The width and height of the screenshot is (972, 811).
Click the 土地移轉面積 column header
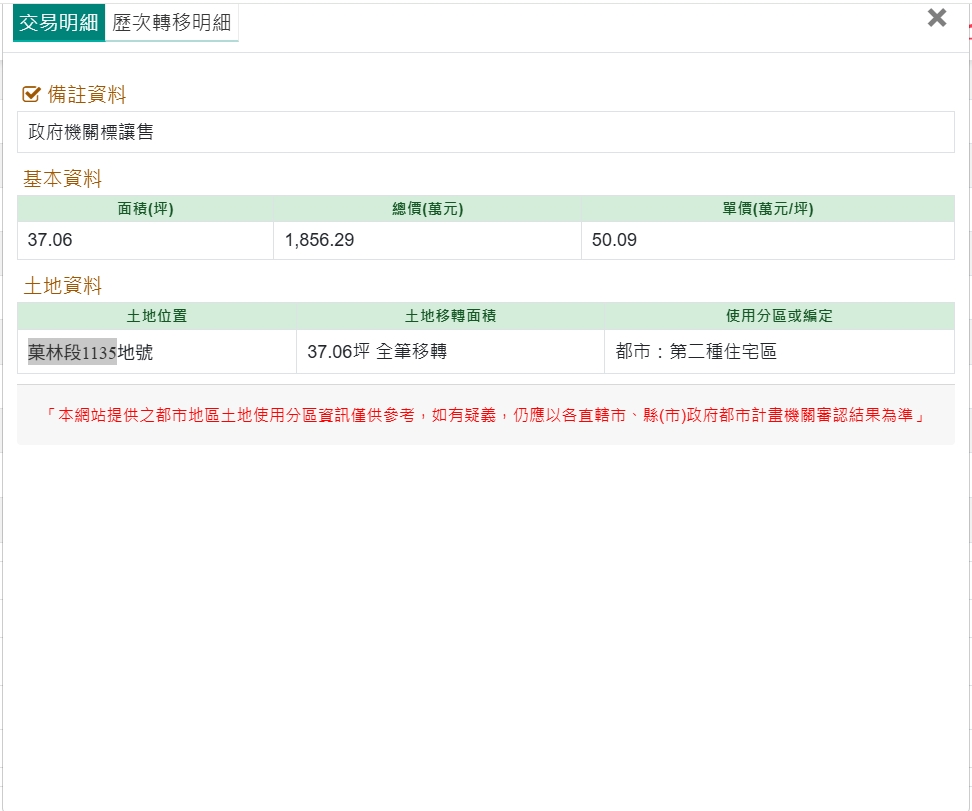pyautogui.click(x=450, y=316)
